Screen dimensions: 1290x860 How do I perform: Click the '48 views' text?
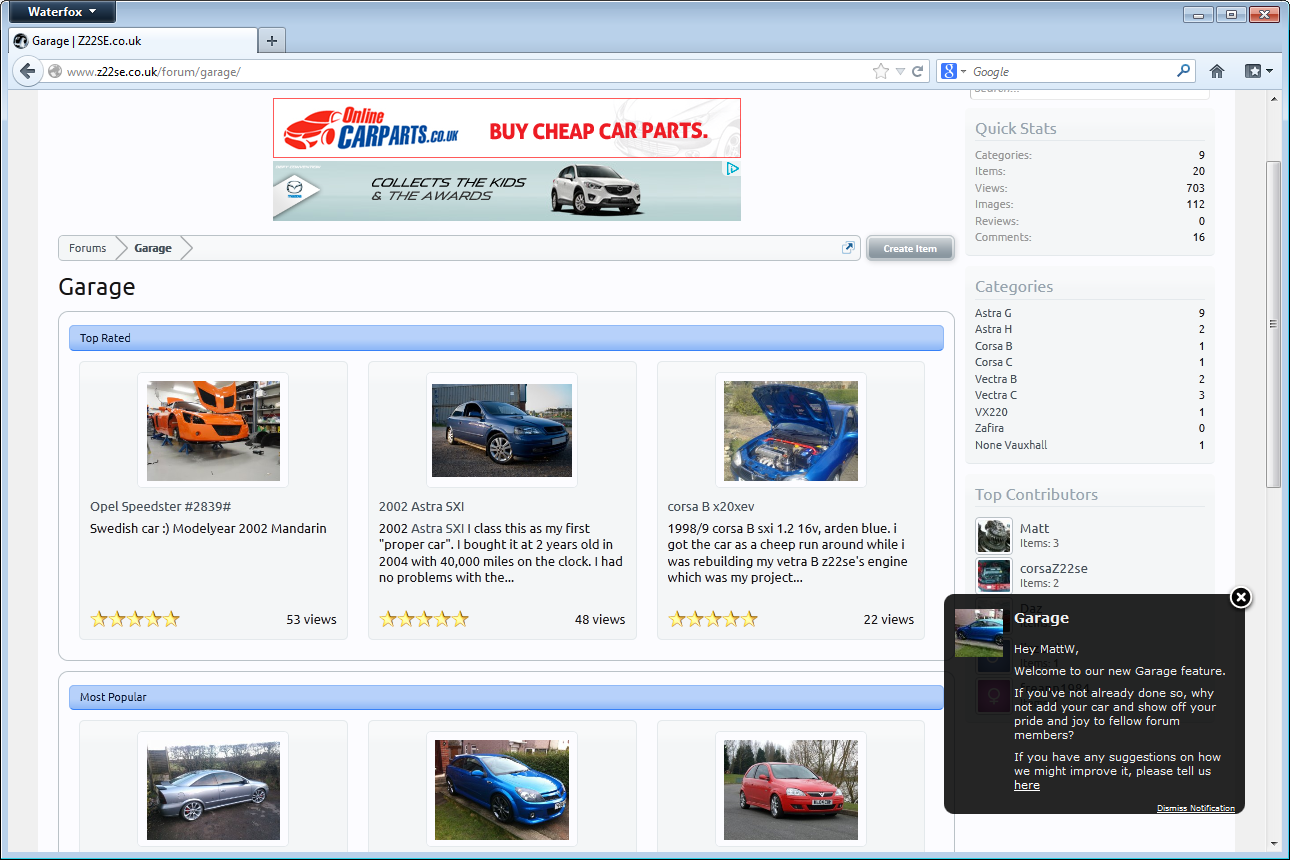[x=600, y=619]
